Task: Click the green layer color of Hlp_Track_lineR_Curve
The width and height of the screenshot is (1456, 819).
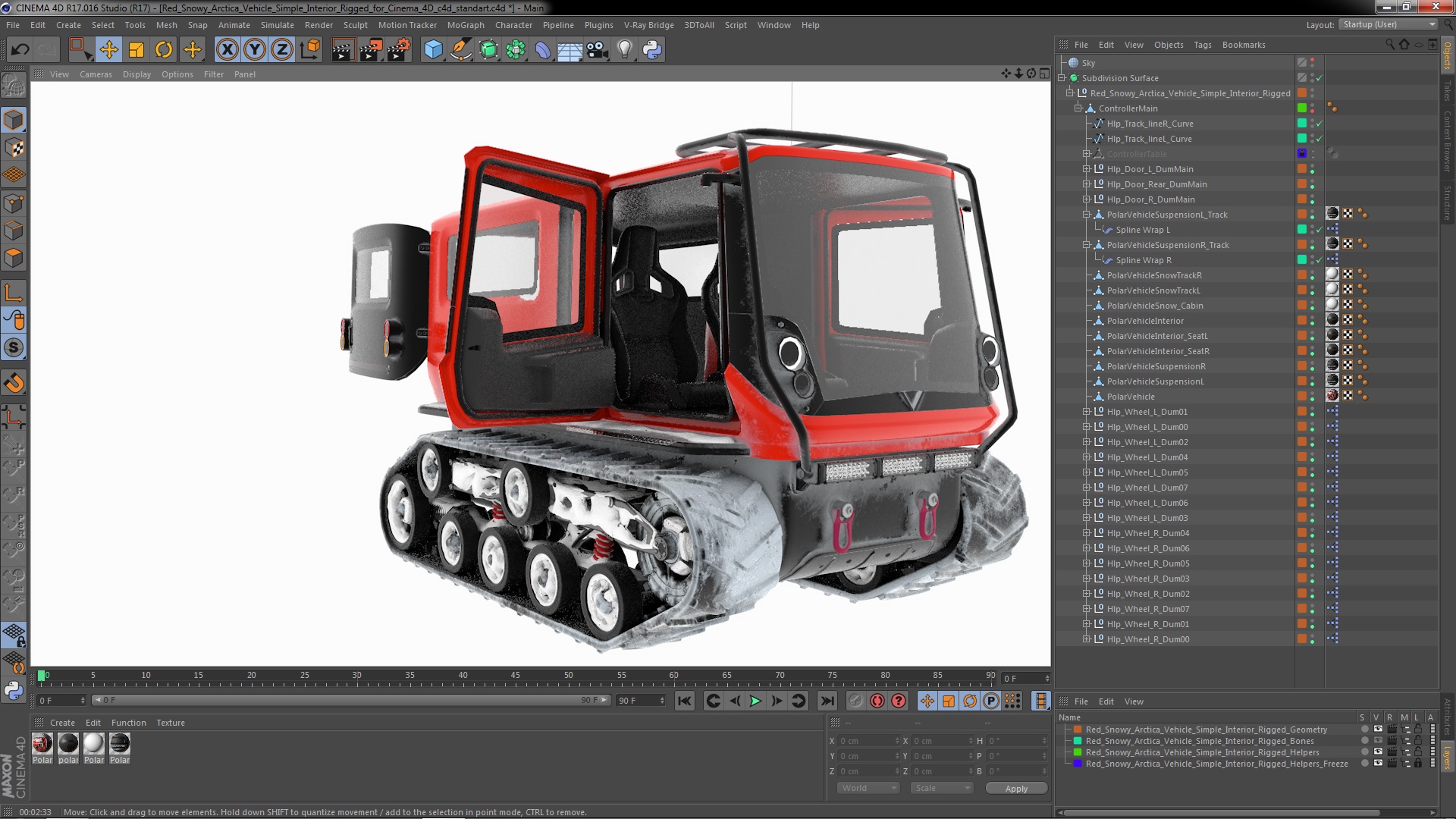Action: click(x=1302, y=124)
